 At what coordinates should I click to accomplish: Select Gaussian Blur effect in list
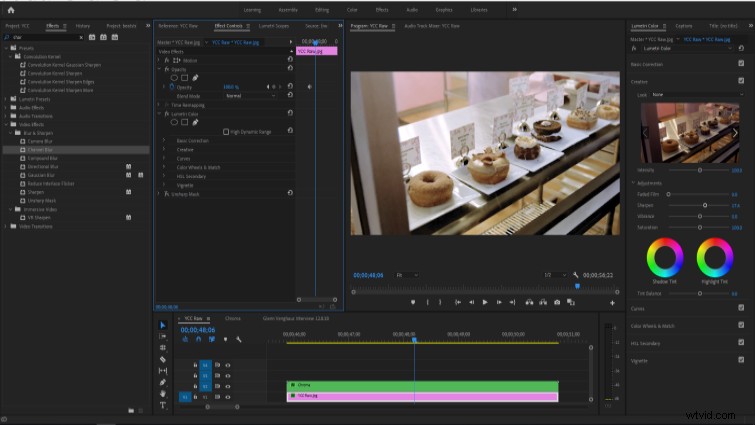(x=41, y=175)
